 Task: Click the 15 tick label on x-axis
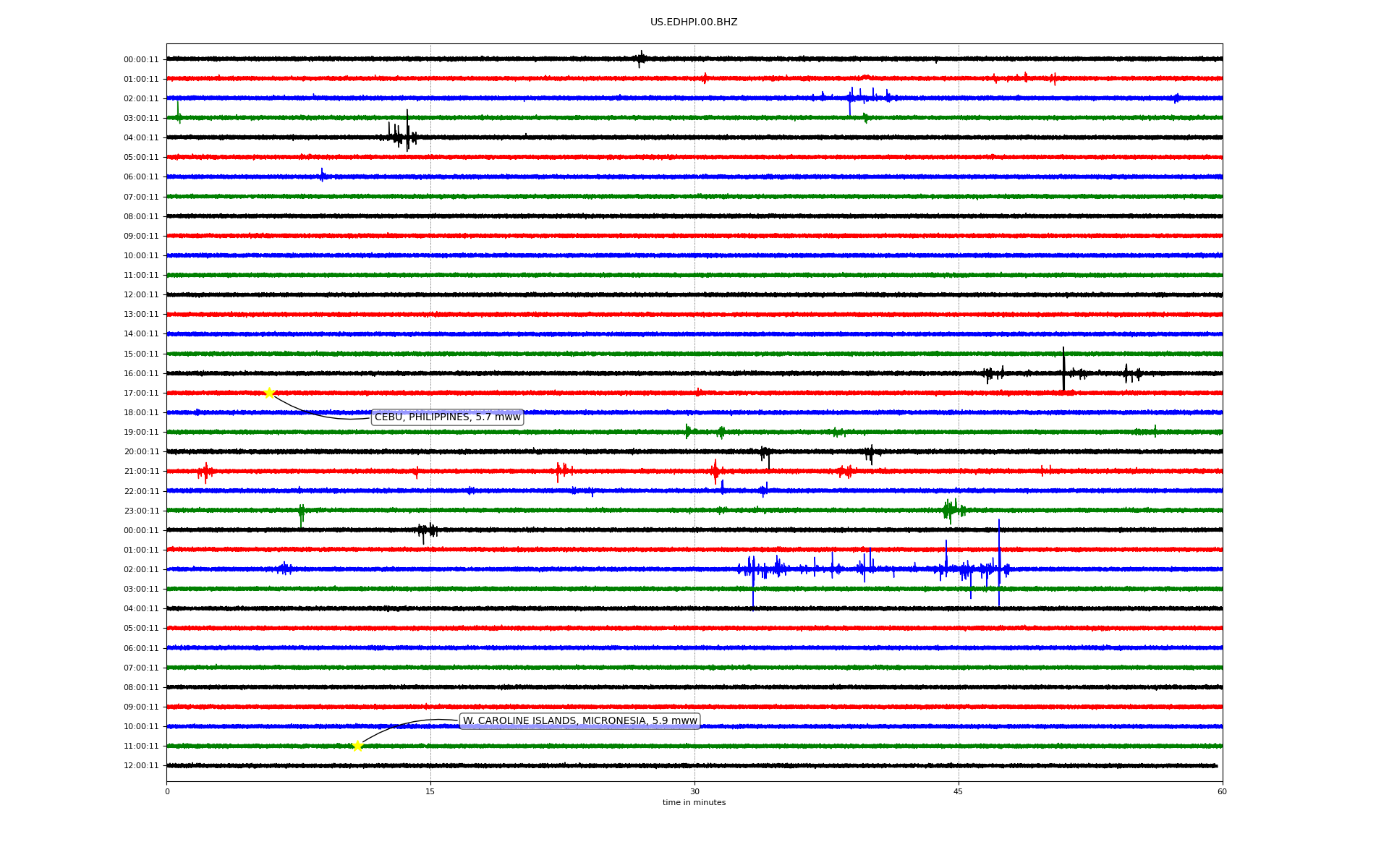click(430, 791)
